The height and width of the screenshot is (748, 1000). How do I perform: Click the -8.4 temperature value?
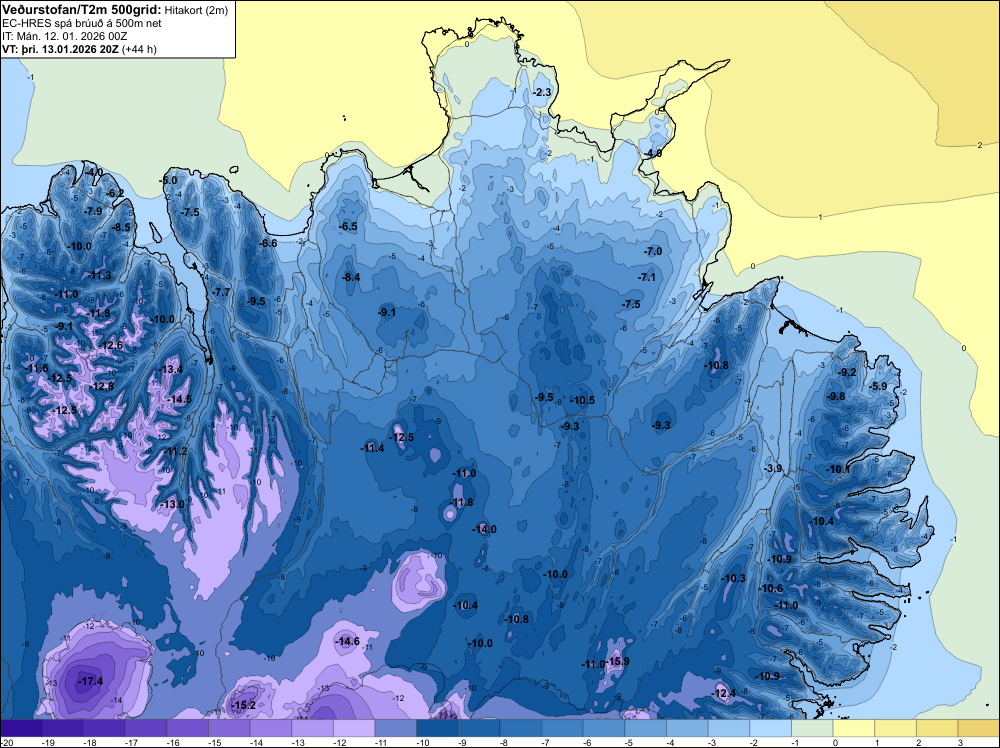point(350,277)
